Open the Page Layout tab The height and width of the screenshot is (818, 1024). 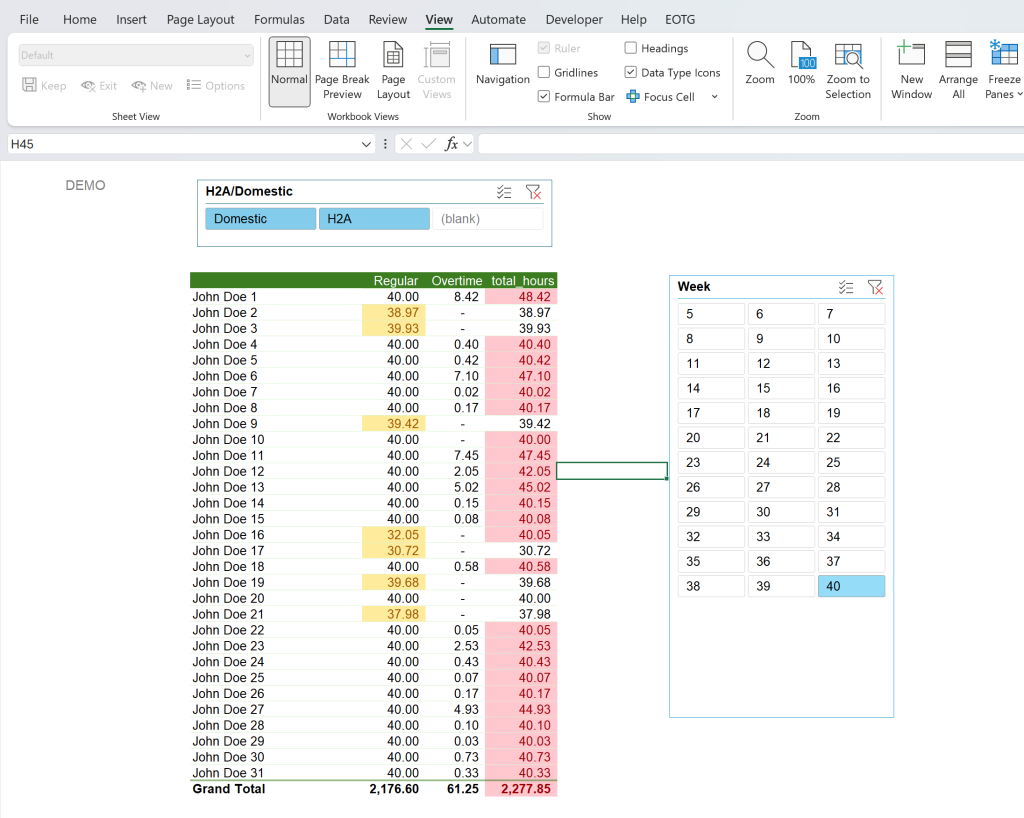tap(200, 20)
